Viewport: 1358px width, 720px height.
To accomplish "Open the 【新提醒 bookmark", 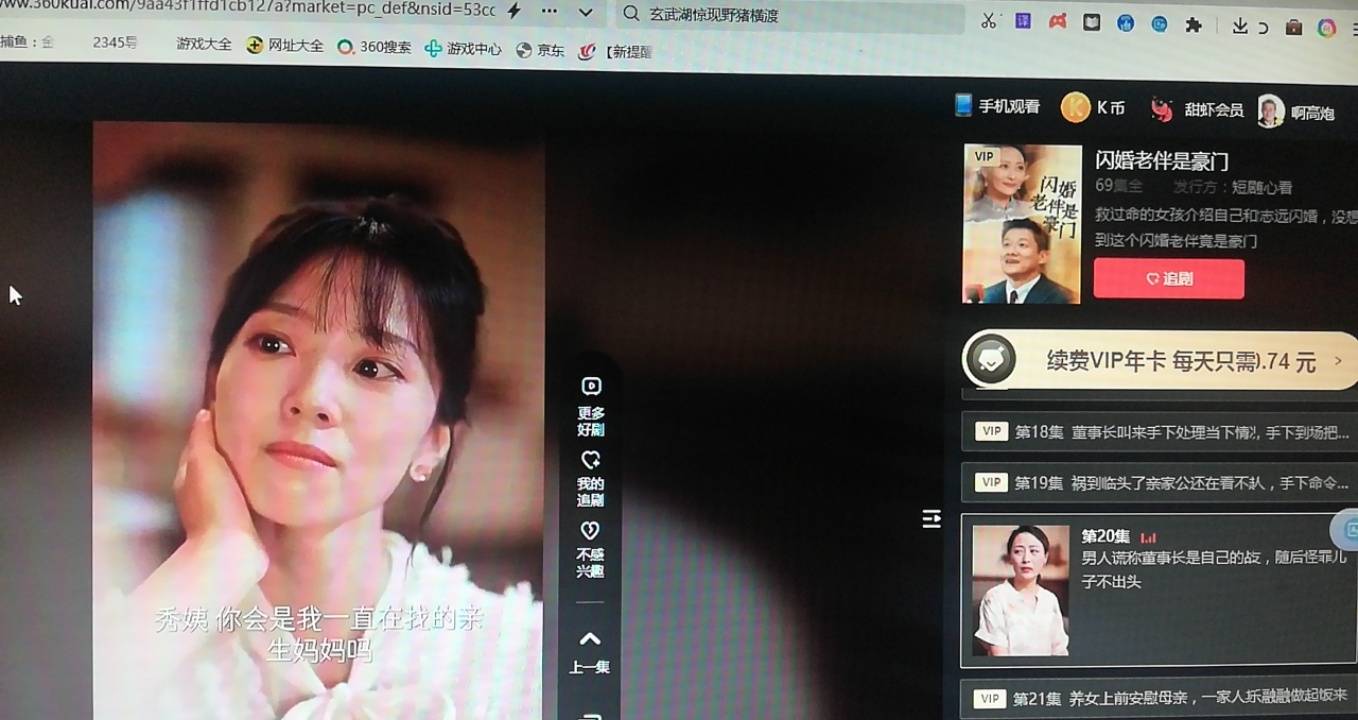I will [x=615, y=51].
